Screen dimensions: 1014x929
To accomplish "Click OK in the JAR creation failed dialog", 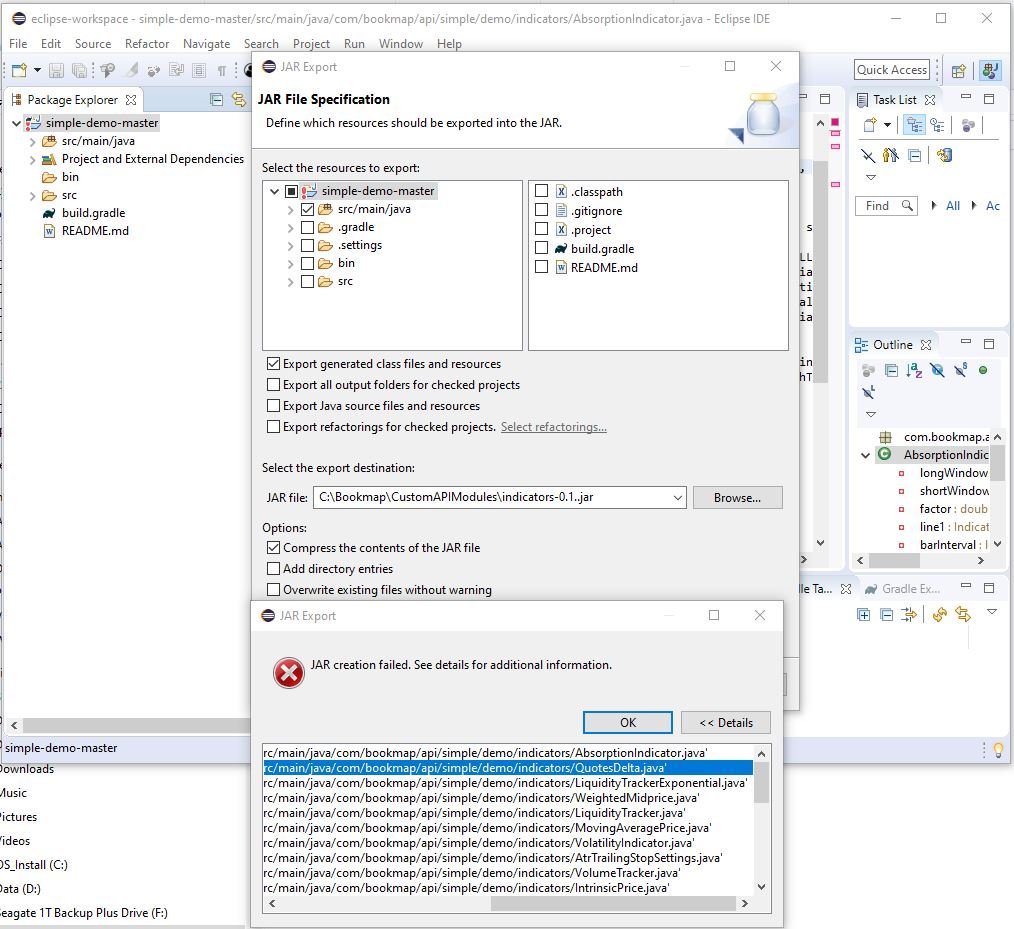I will coord(627,722).
